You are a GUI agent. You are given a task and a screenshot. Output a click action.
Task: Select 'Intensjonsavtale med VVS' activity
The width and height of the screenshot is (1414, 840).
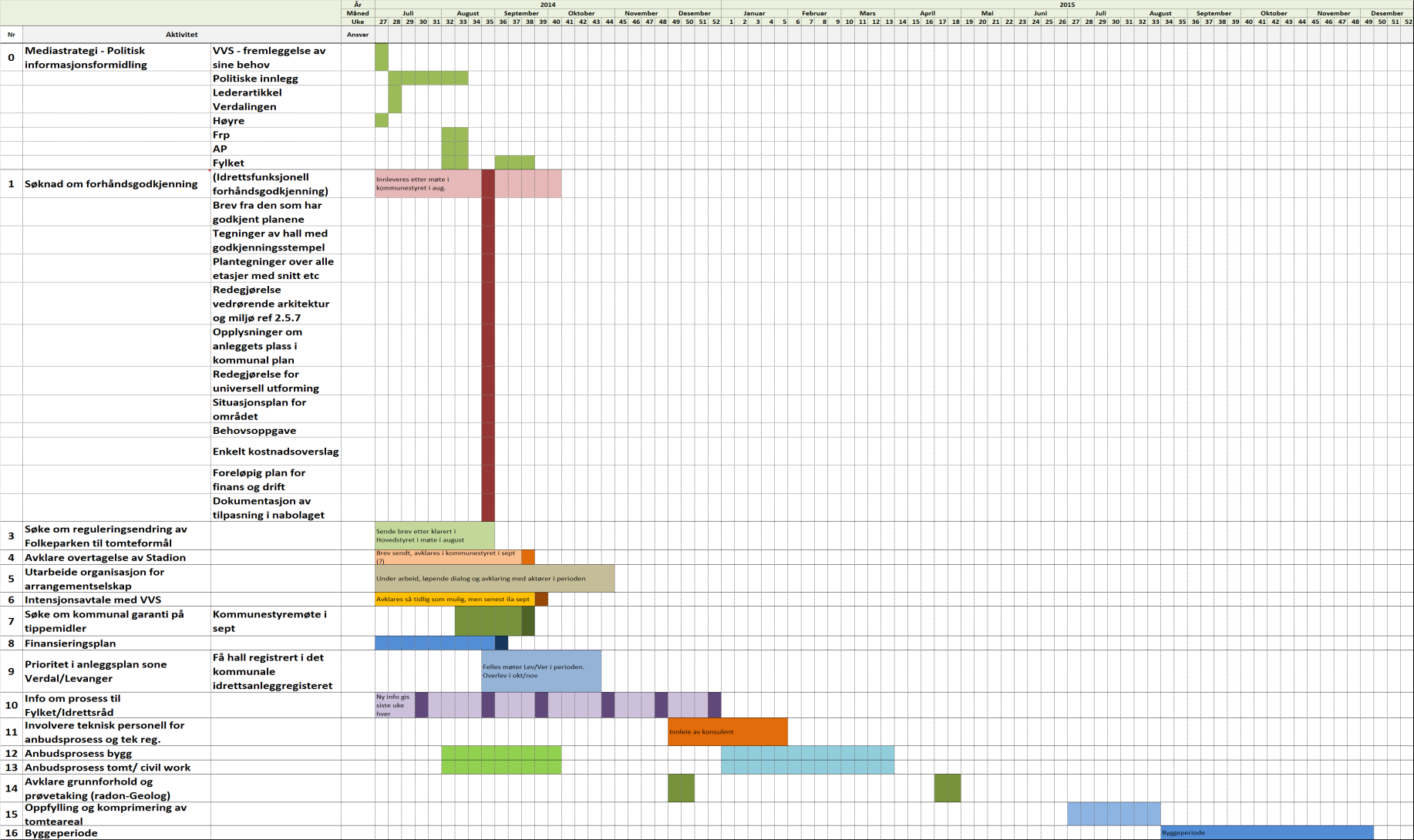coord(116,600)
